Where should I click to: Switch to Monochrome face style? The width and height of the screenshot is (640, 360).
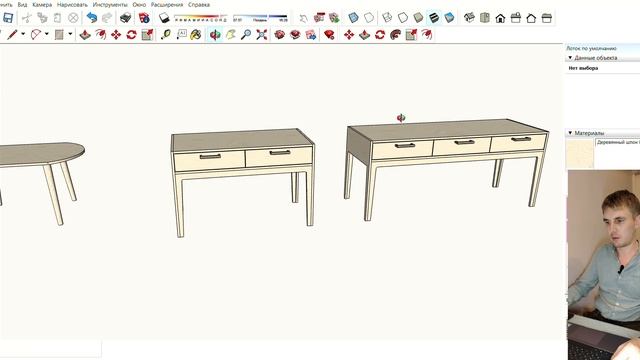tap(449, 18)
